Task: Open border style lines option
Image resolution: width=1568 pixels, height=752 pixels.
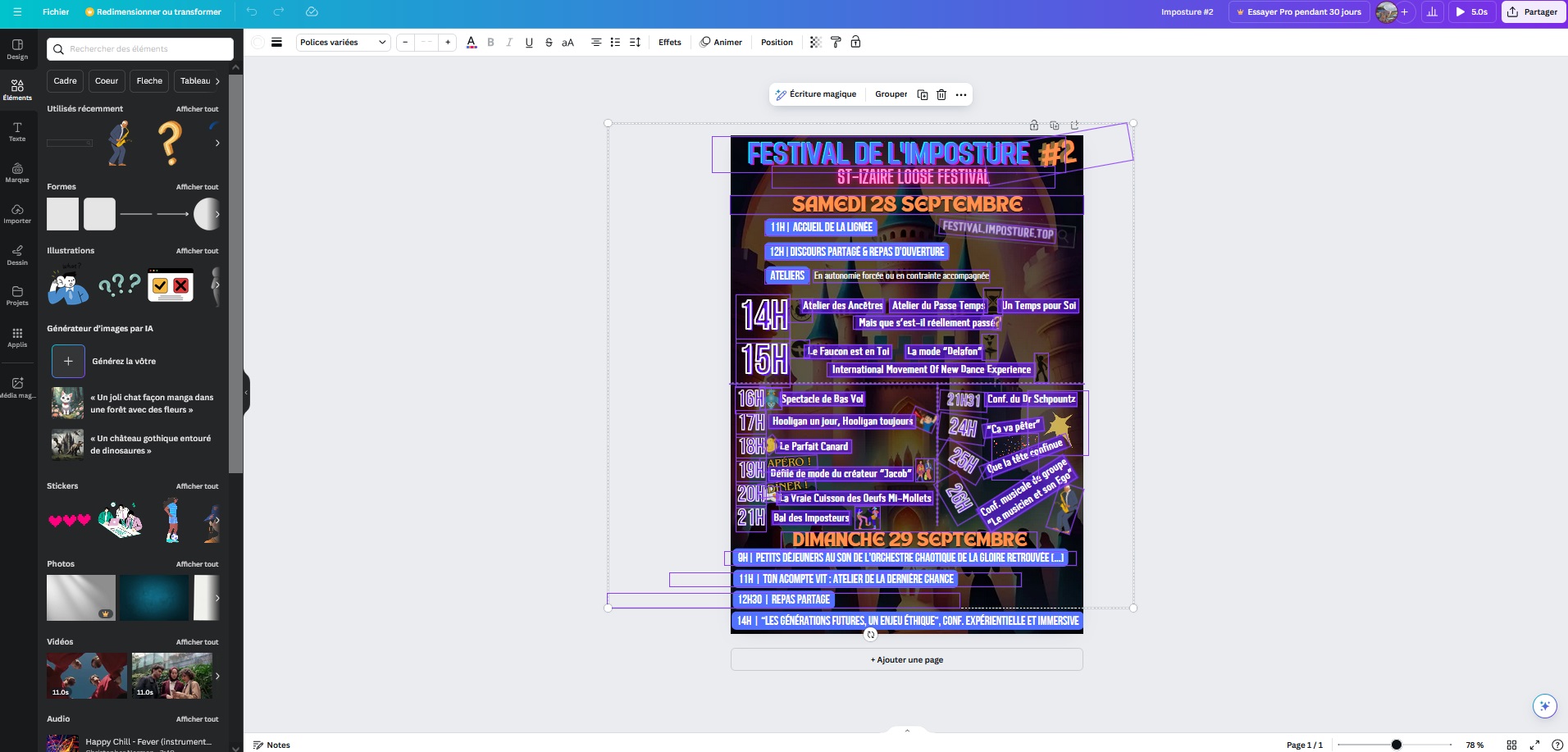Action: click(277, 43)
